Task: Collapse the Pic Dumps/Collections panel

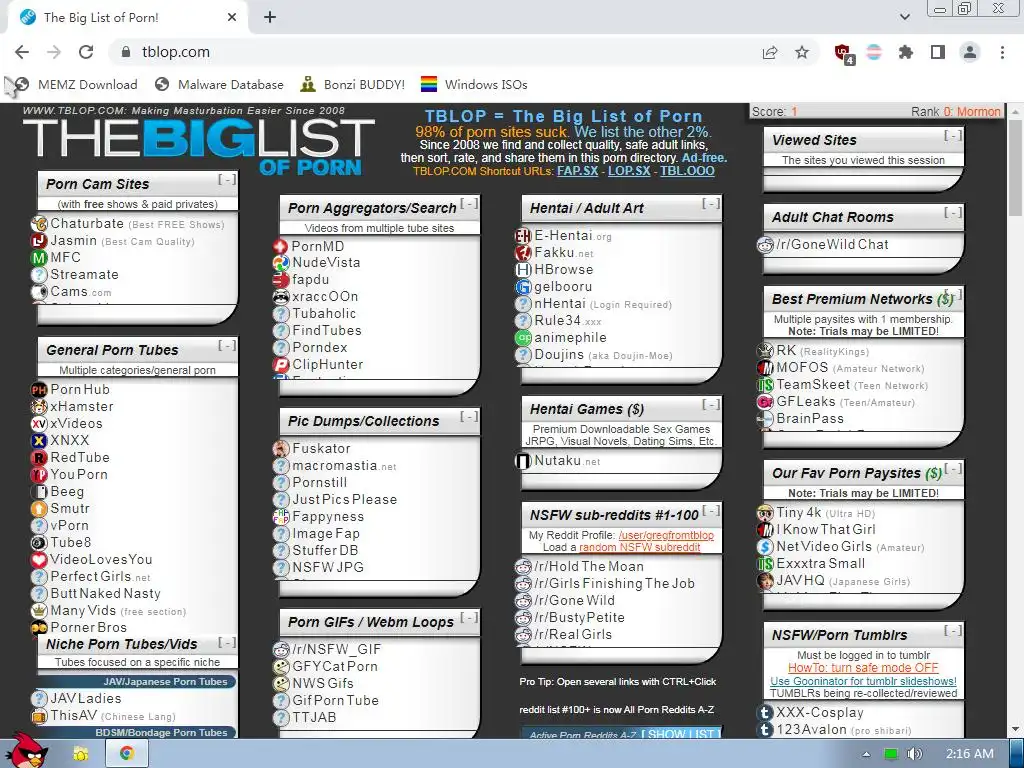Action: click(x=469, y=417)
